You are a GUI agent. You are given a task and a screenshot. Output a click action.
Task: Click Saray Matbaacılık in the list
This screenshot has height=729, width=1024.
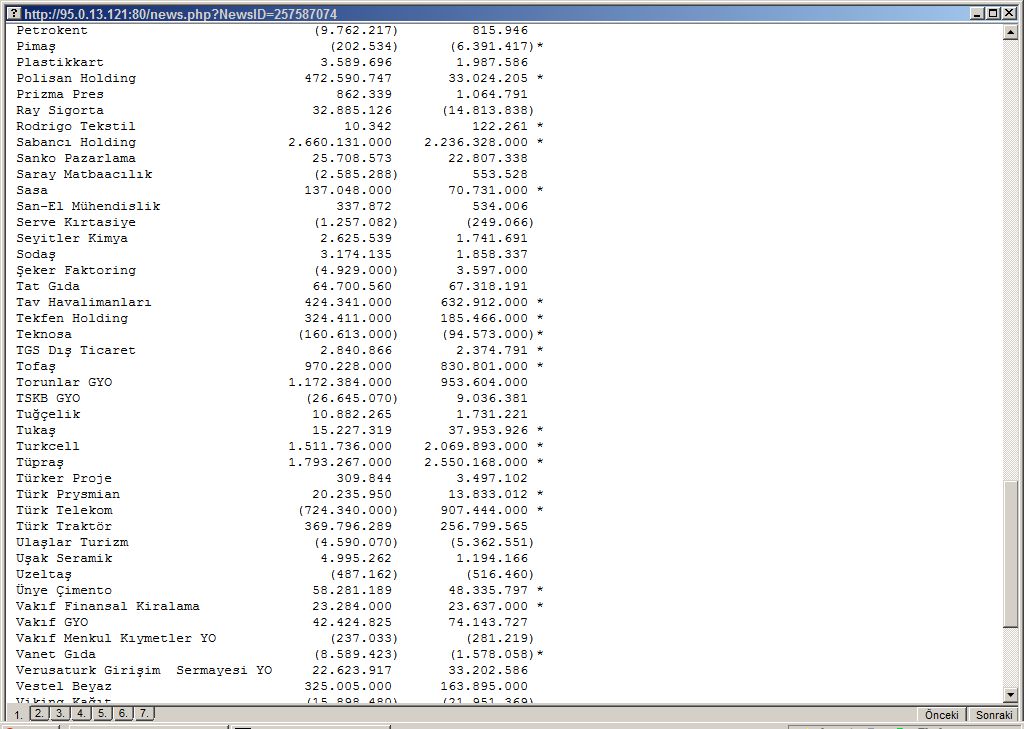(x=84, y=174)
